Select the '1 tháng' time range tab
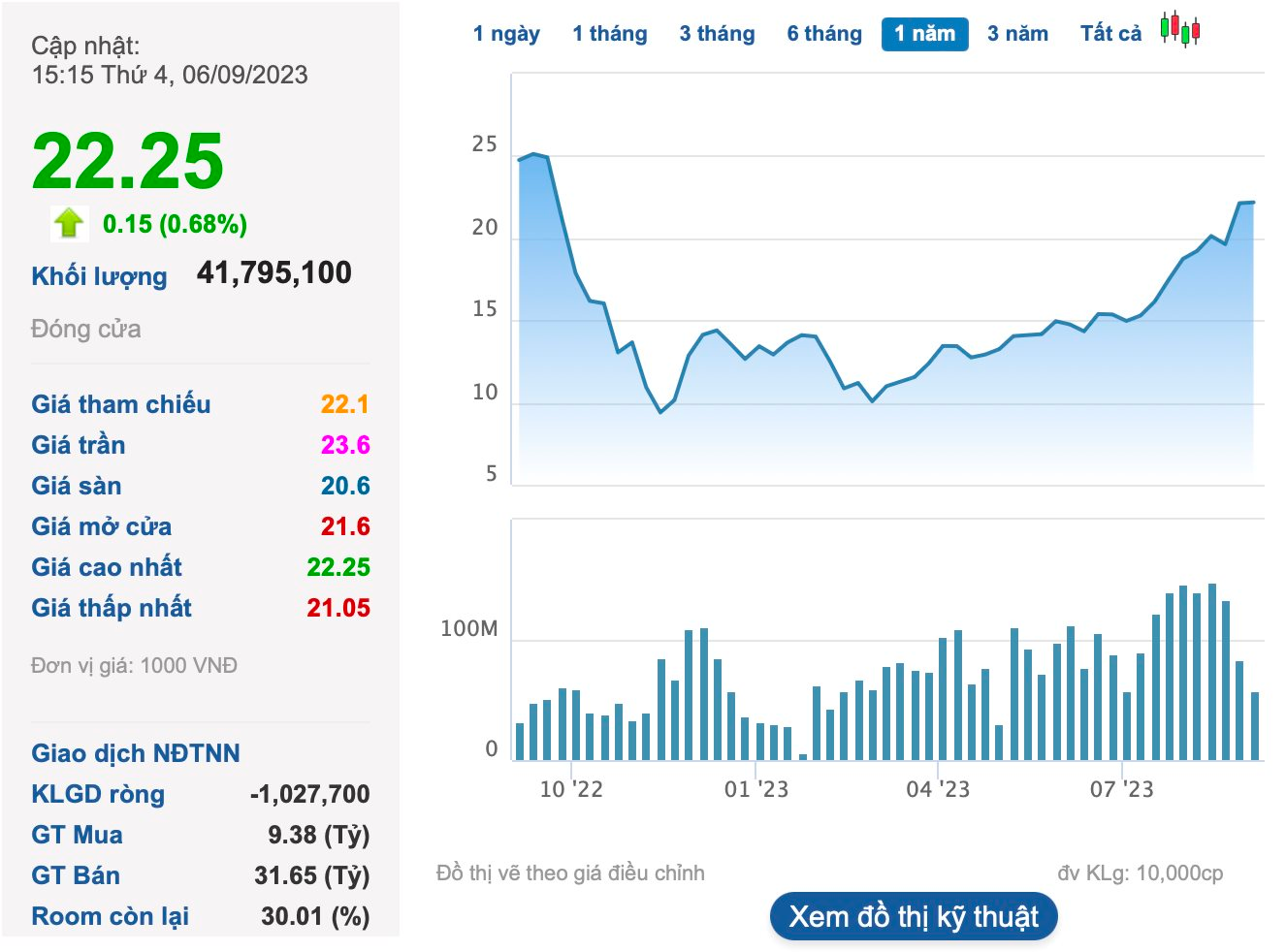 point(610,34)
